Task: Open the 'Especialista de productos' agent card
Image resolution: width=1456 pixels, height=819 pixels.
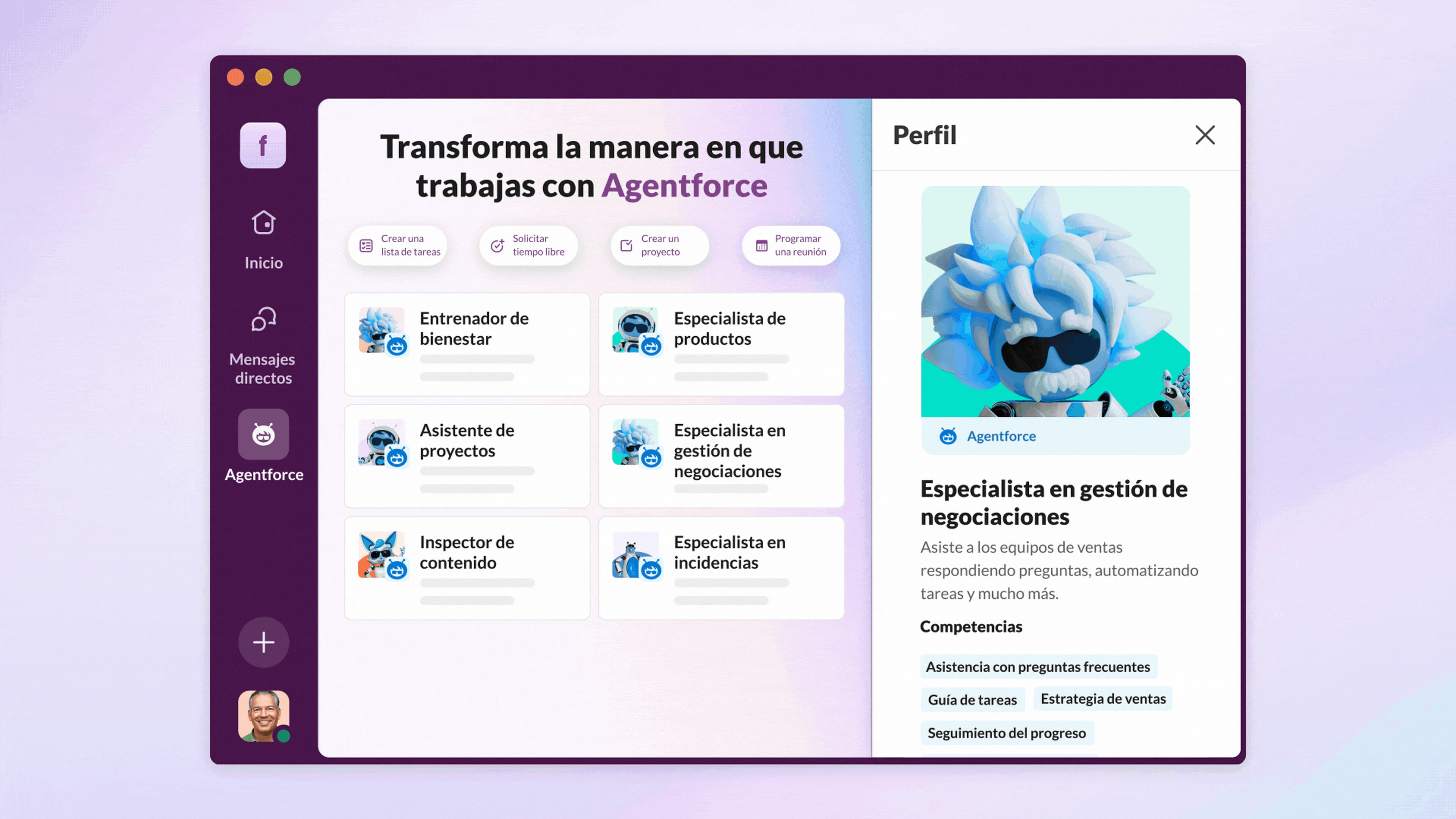Action: [x=722, y=344]
